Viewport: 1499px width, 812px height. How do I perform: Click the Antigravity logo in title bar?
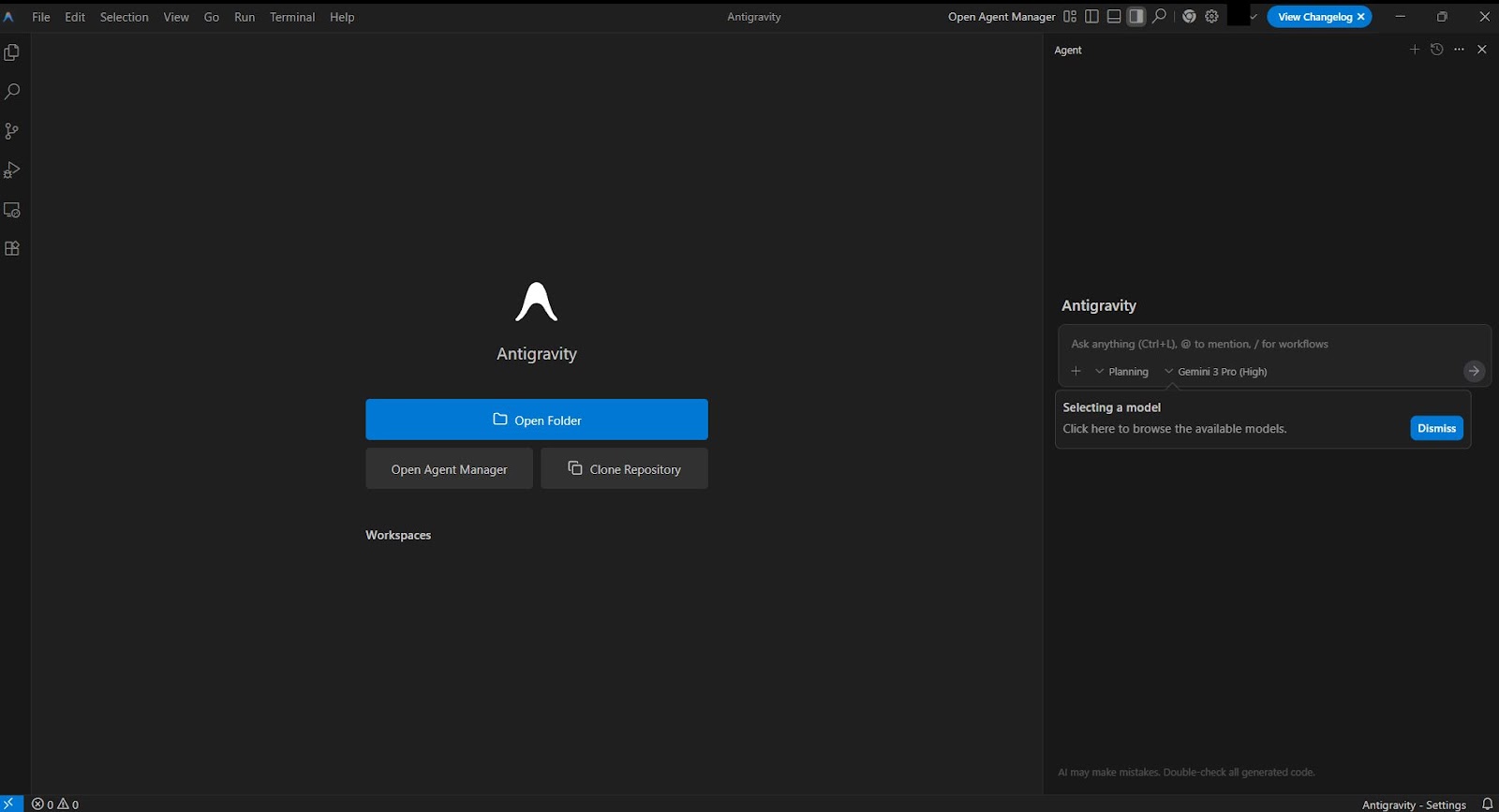[x=8, y=17]
